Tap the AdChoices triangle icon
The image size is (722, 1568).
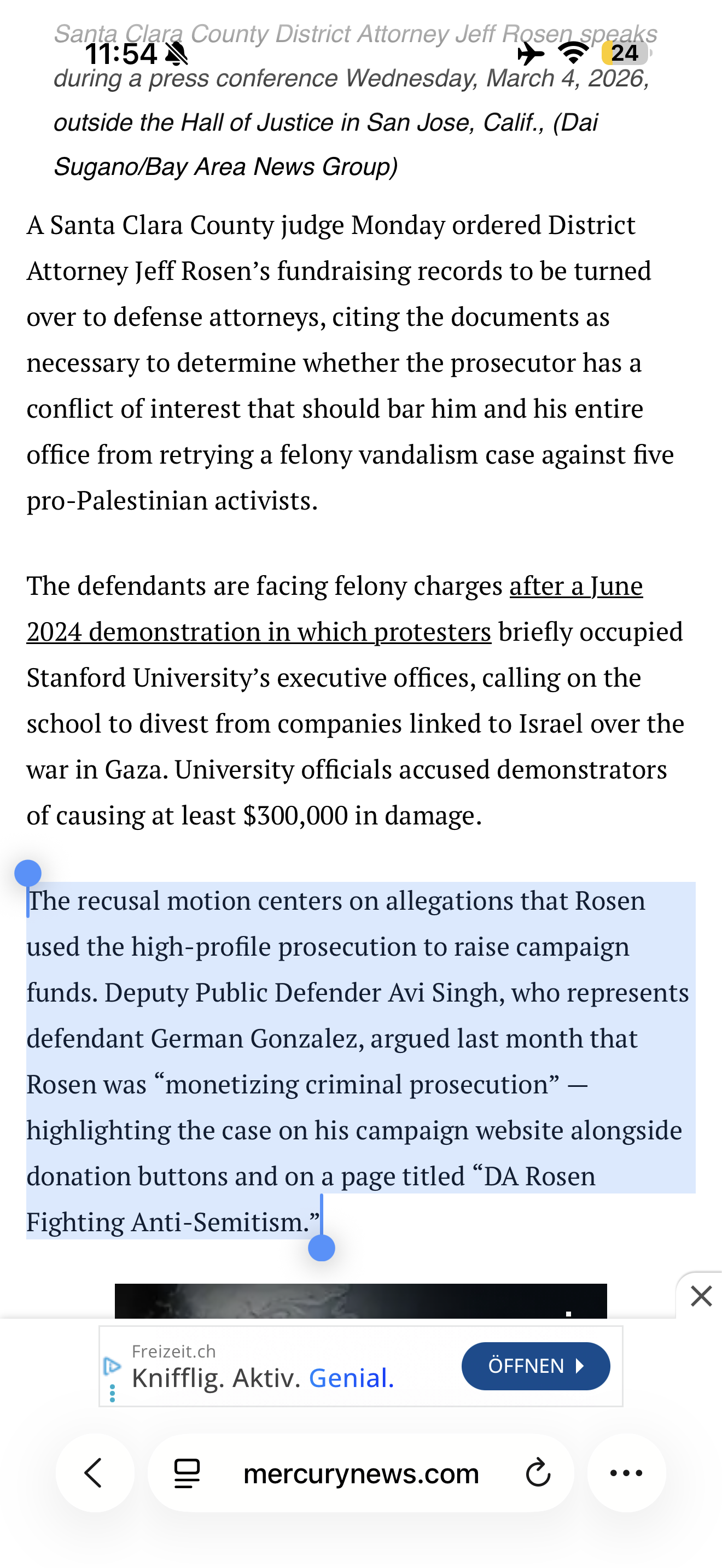(x=112, y=1366)
